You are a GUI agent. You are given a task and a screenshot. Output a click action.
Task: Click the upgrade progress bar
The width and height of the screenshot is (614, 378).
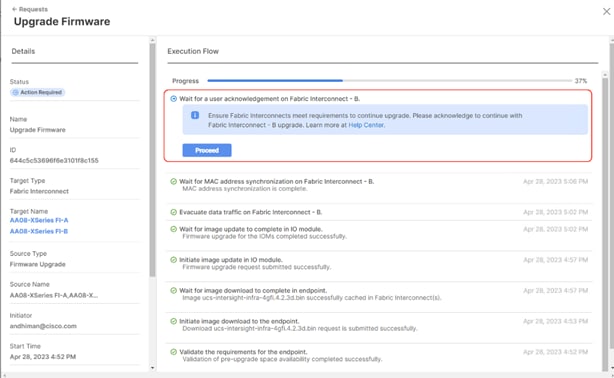[390, 81]
